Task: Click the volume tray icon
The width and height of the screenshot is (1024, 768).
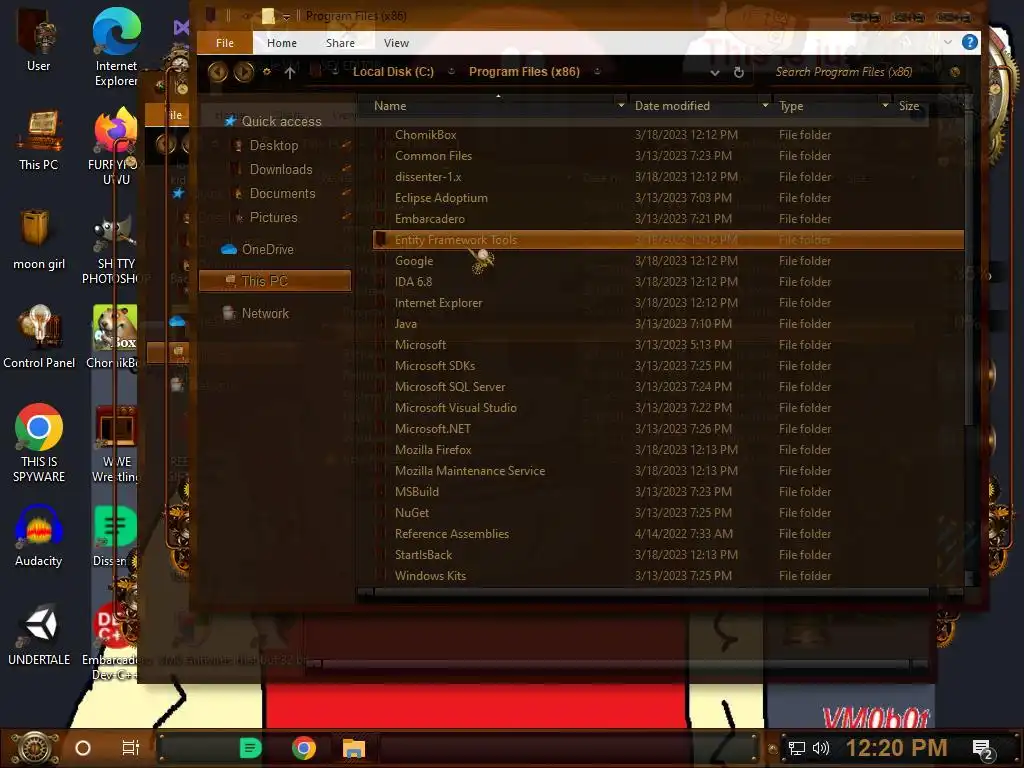Action: tap(820, 748)
